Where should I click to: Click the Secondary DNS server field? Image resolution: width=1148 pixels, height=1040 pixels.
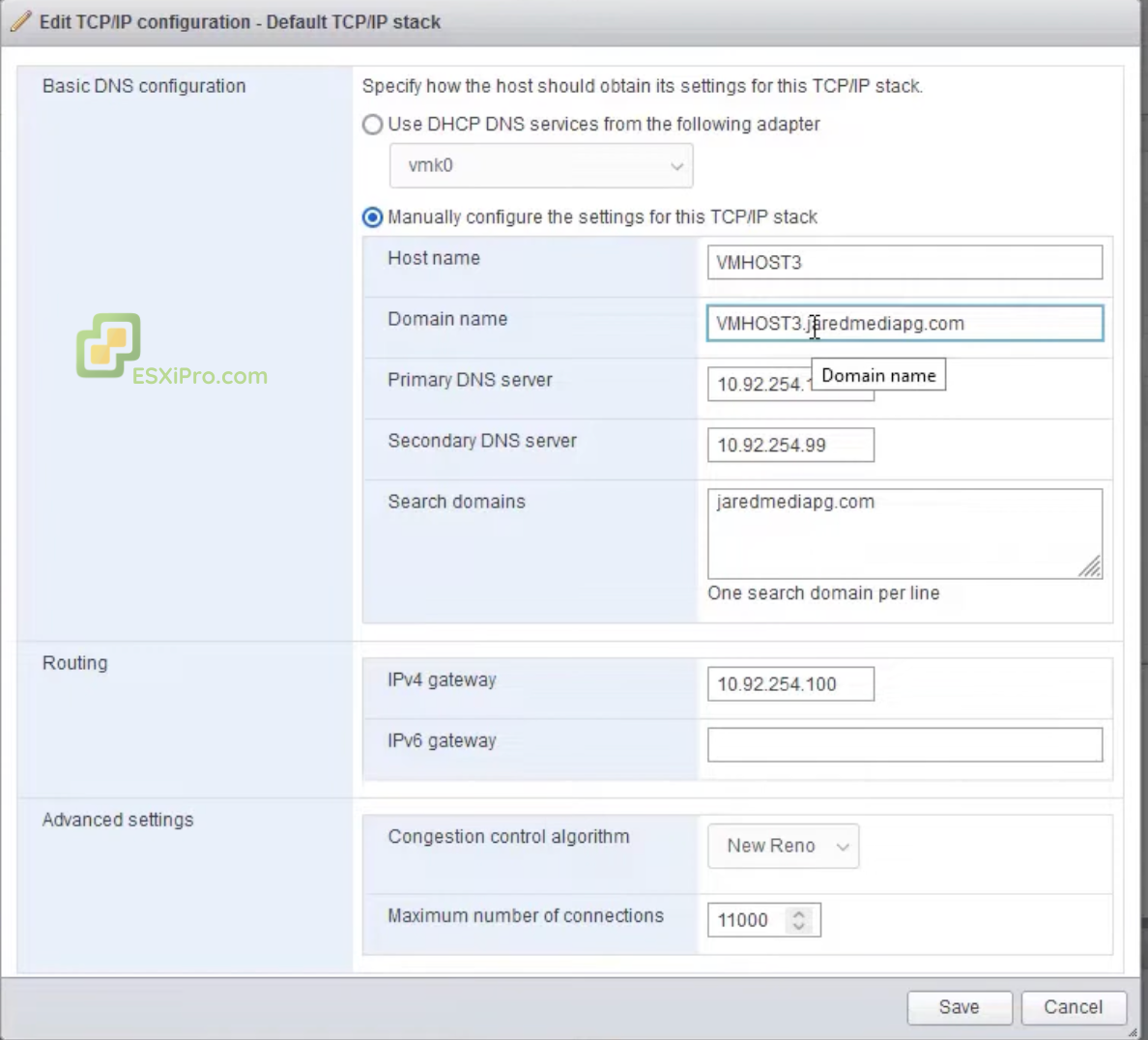(789, 445)
